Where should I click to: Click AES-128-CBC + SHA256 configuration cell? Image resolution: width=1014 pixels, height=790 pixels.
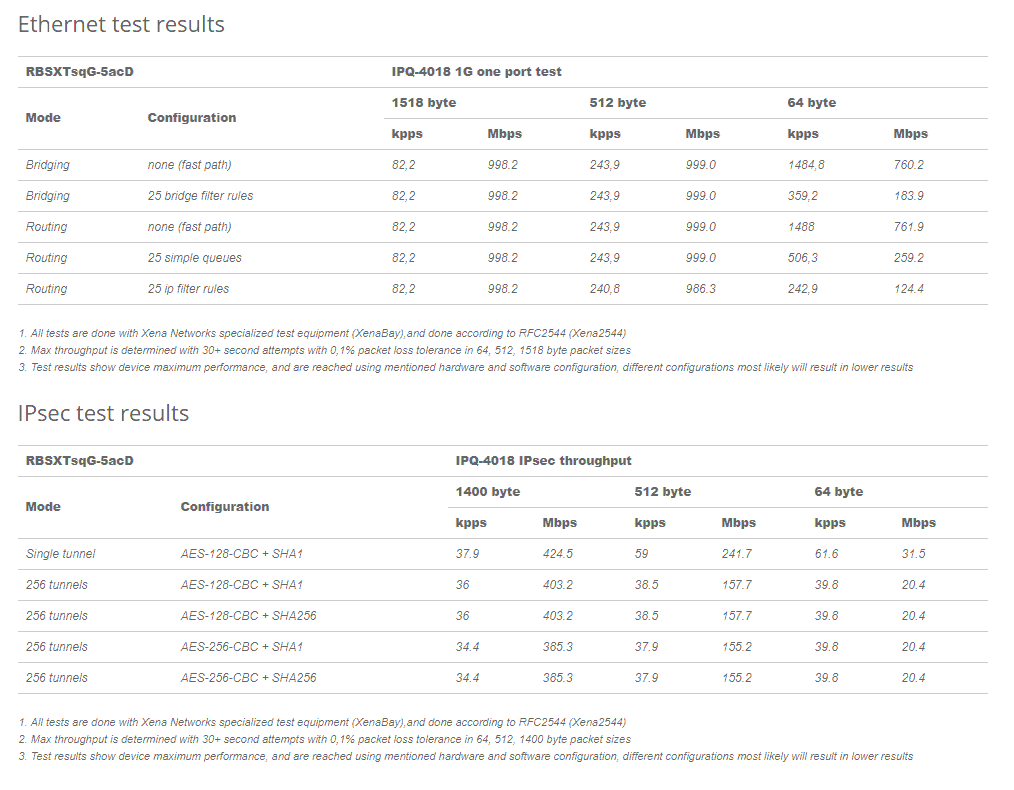(x=248, y=615)
